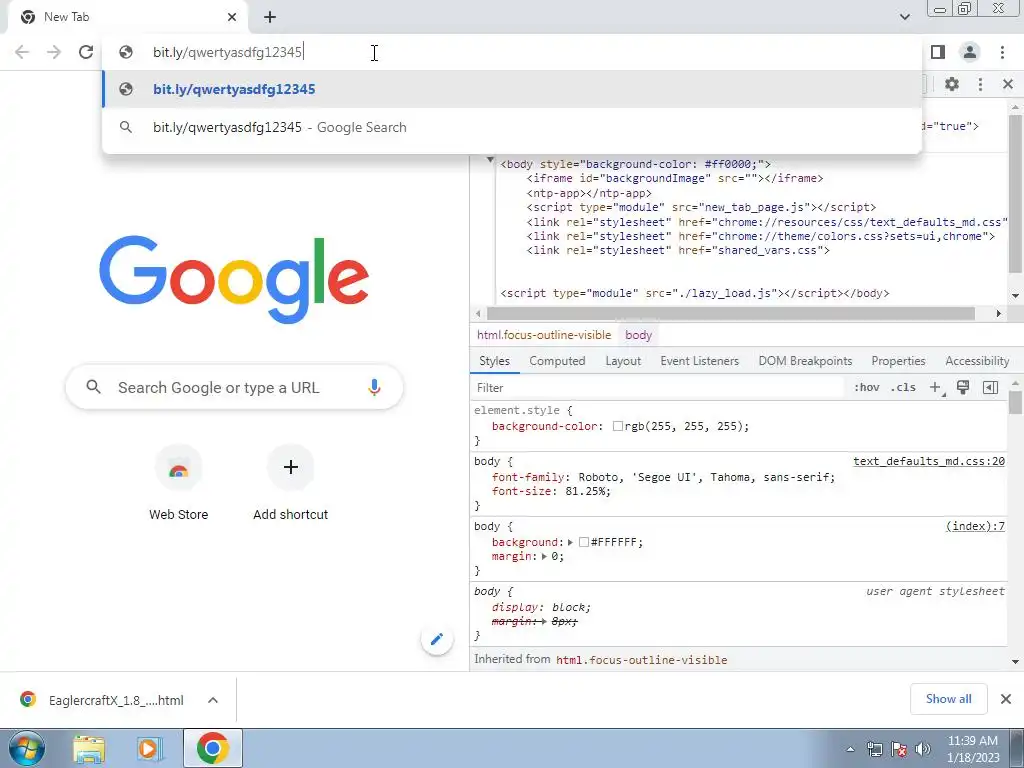Open Chrome's three-dot menu
This screenshot has height=768, width=1024.
[x=1002, y=52]
